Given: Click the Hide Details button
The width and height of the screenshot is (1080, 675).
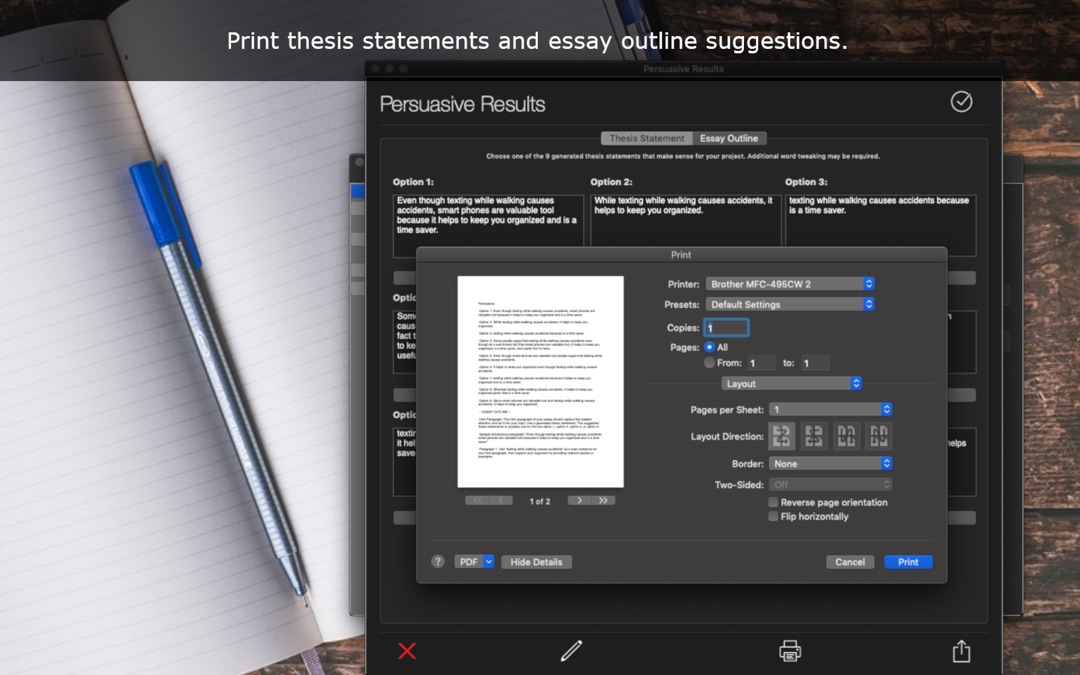Looking at the screenshot, I should click(x=536, y=562).
